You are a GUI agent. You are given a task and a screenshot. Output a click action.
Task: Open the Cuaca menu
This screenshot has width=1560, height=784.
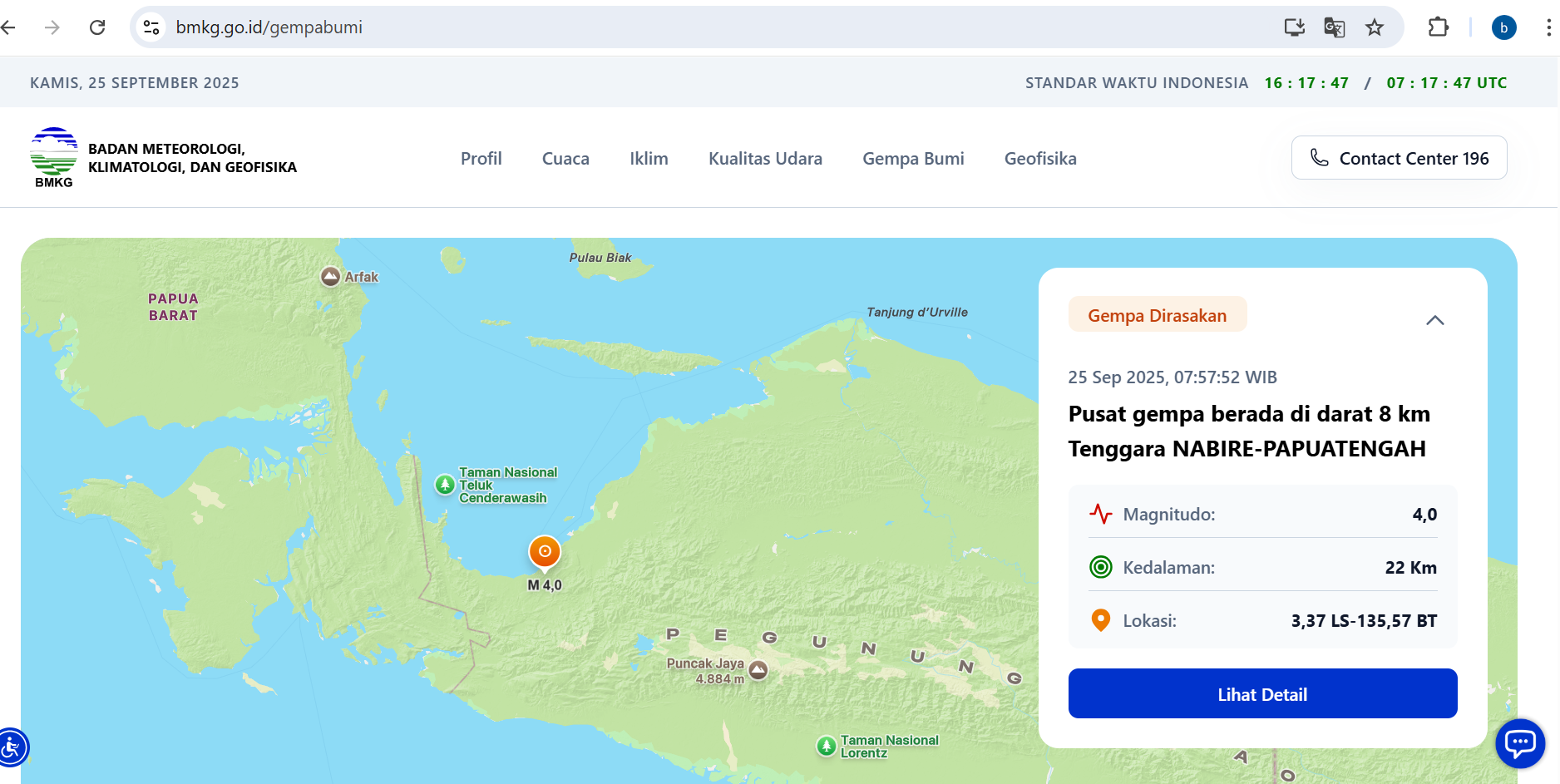pos(565,158)
